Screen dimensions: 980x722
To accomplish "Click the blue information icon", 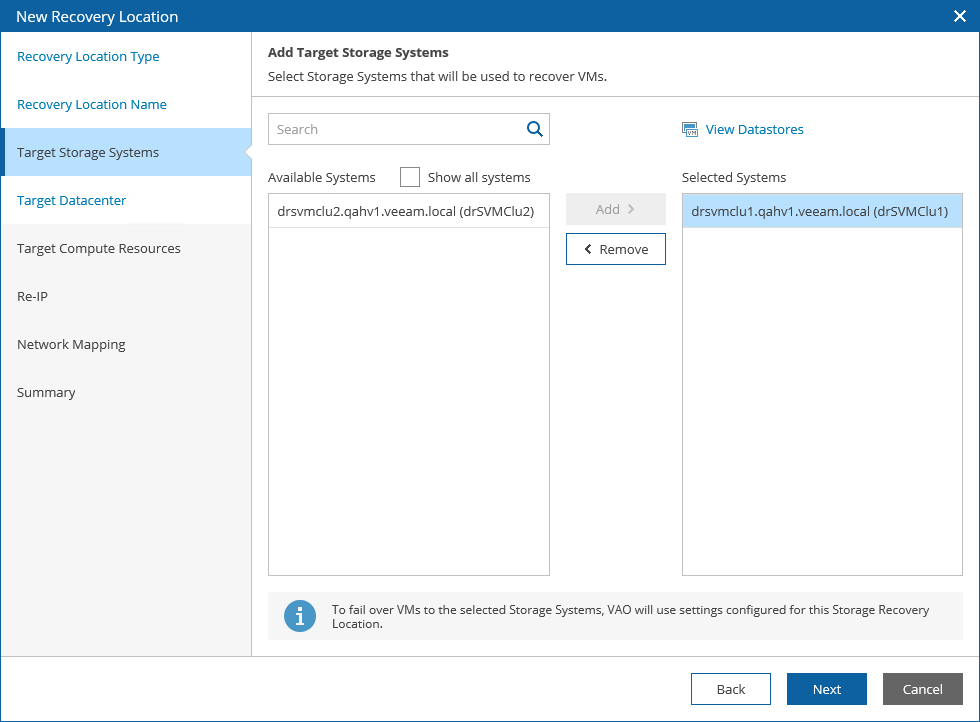I will [300, 616].
